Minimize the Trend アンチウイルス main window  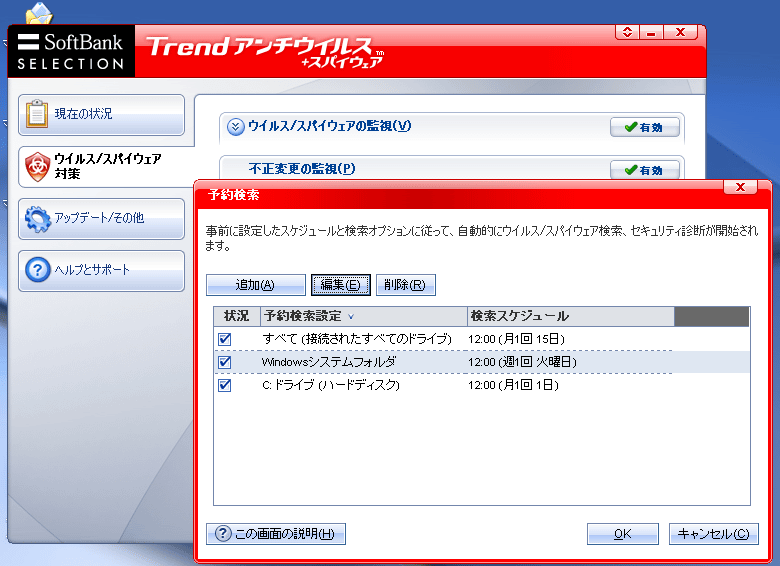(651, 33)
